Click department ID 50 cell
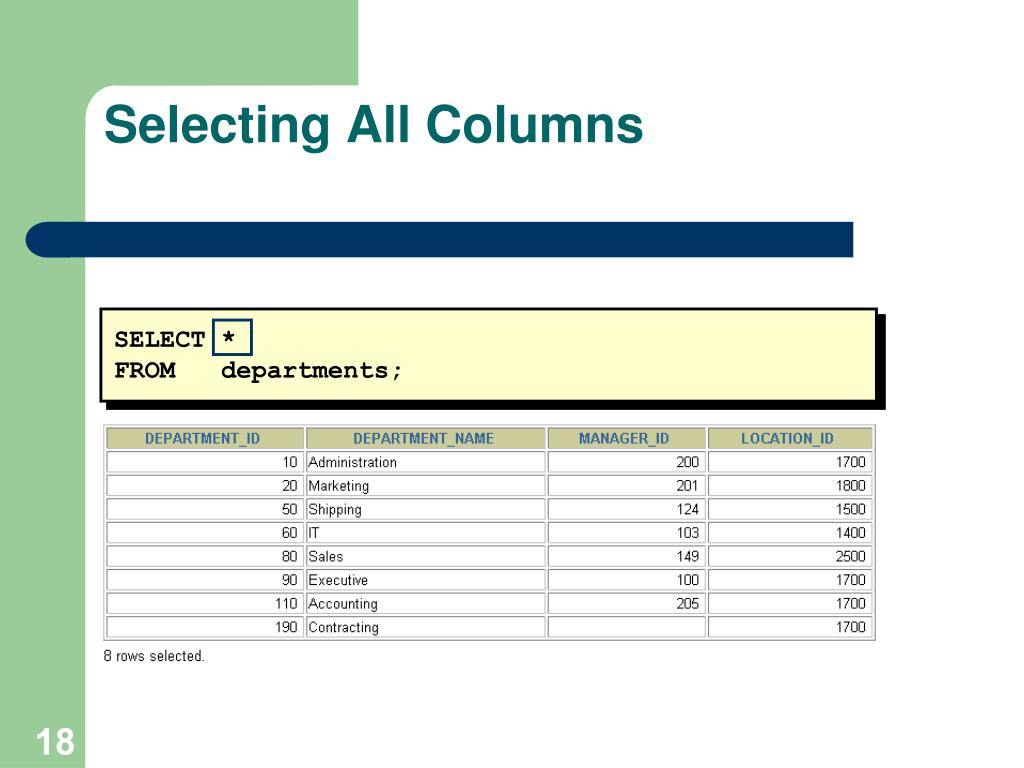 (x=204, y=509)
